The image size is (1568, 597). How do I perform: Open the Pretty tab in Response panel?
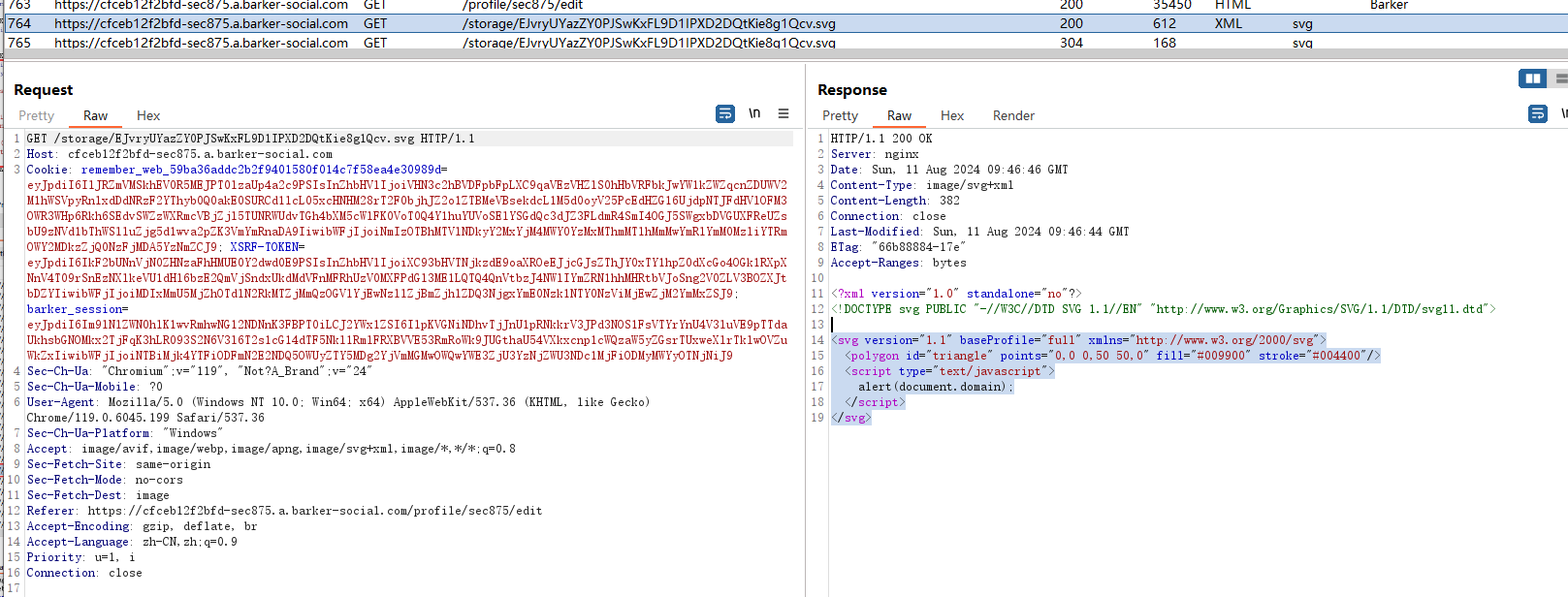pyautogui.click(x=840, y=115)
